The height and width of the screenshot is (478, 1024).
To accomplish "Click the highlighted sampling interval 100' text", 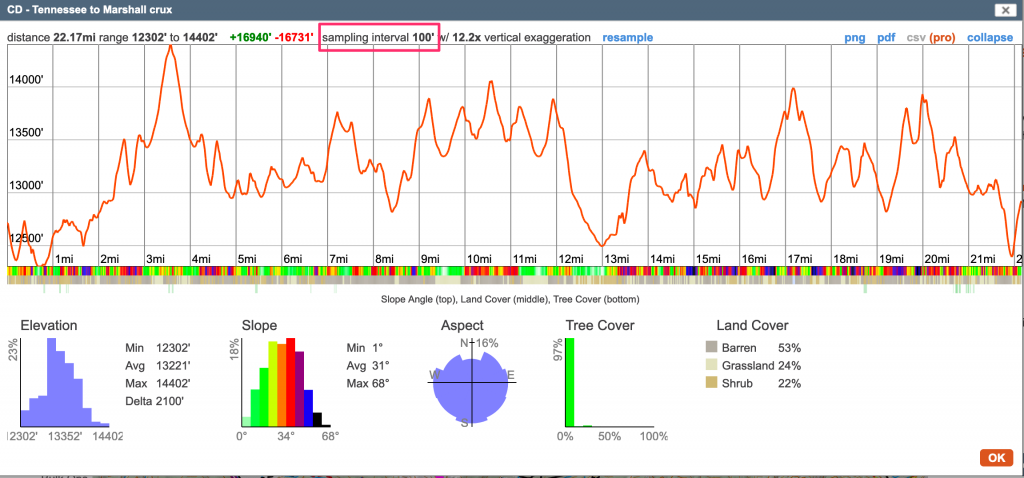I will click(x=379, y=38).
